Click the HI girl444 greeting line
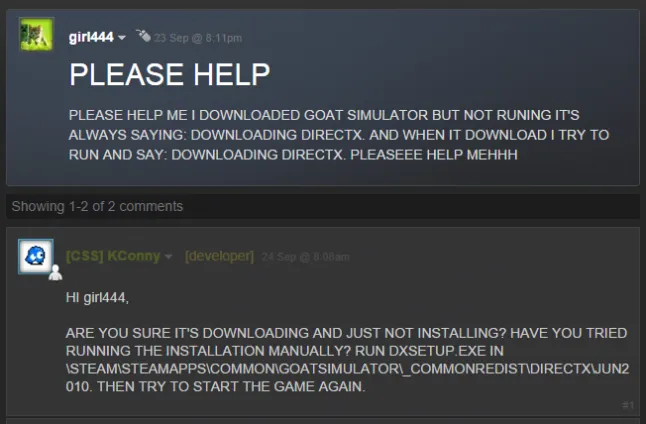 pos(97,297)
